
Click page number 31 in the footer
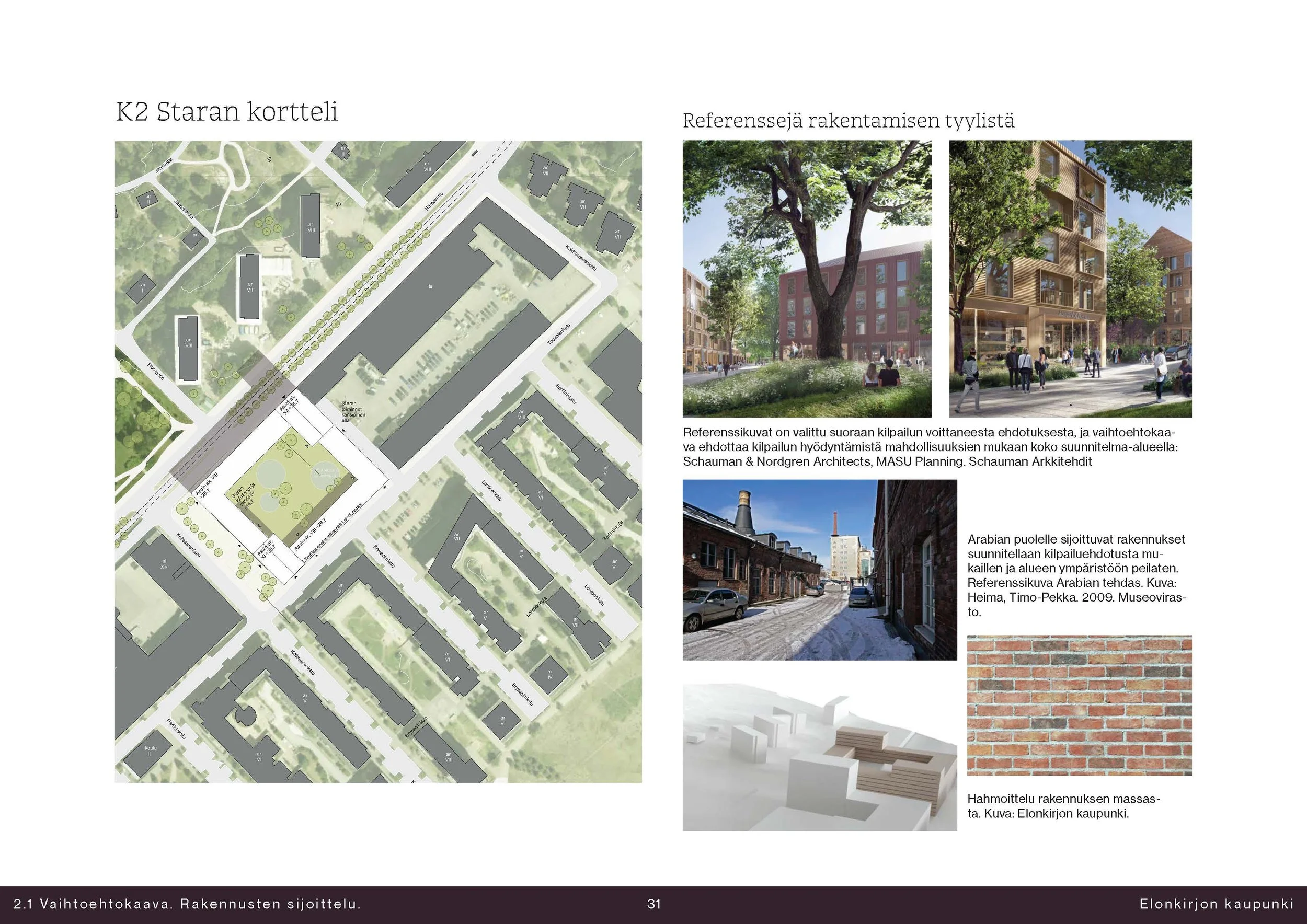click(x=653, y=904)
